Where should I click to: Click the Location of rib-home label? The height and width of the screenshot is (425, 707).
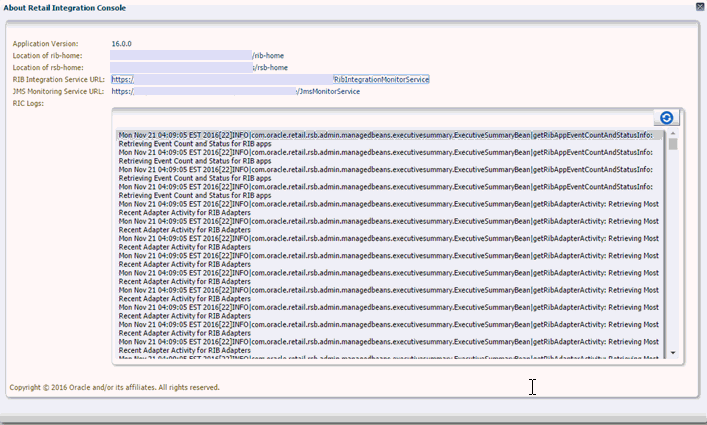point(47,55)
